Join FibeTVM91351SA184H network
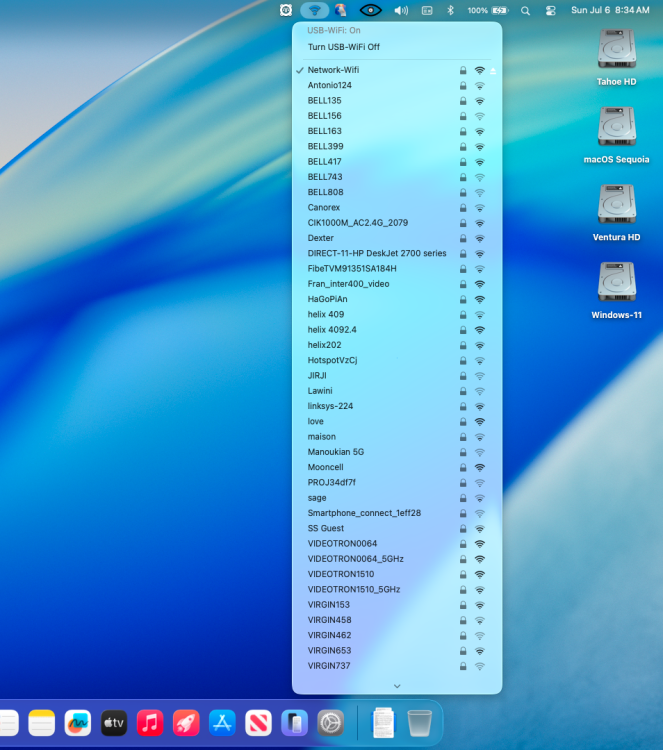 (397, 269)
